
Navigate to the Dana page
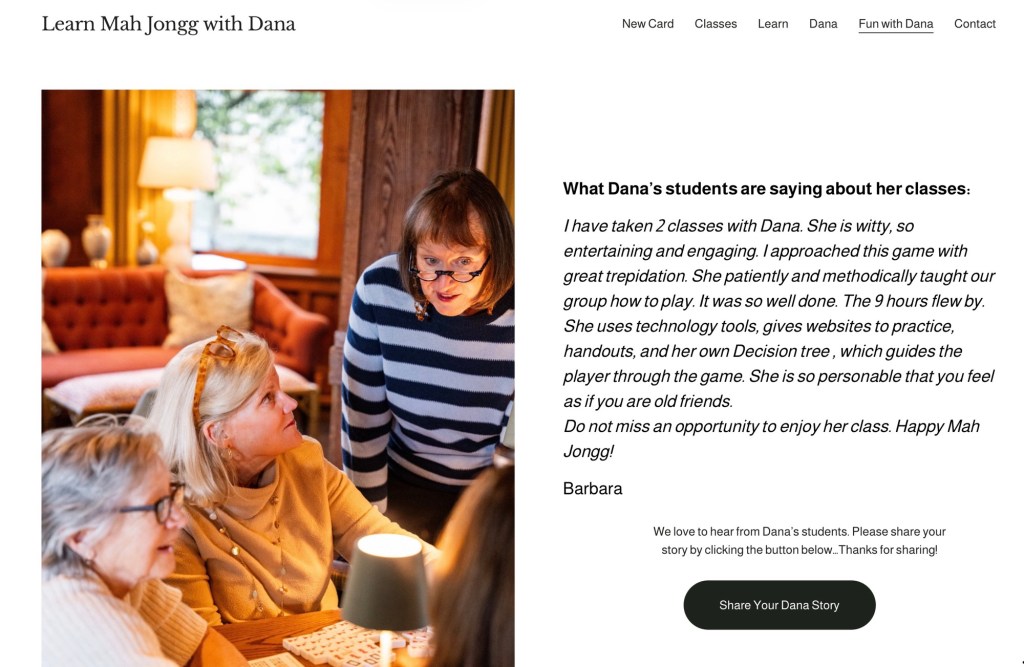[x=823, y=24]
